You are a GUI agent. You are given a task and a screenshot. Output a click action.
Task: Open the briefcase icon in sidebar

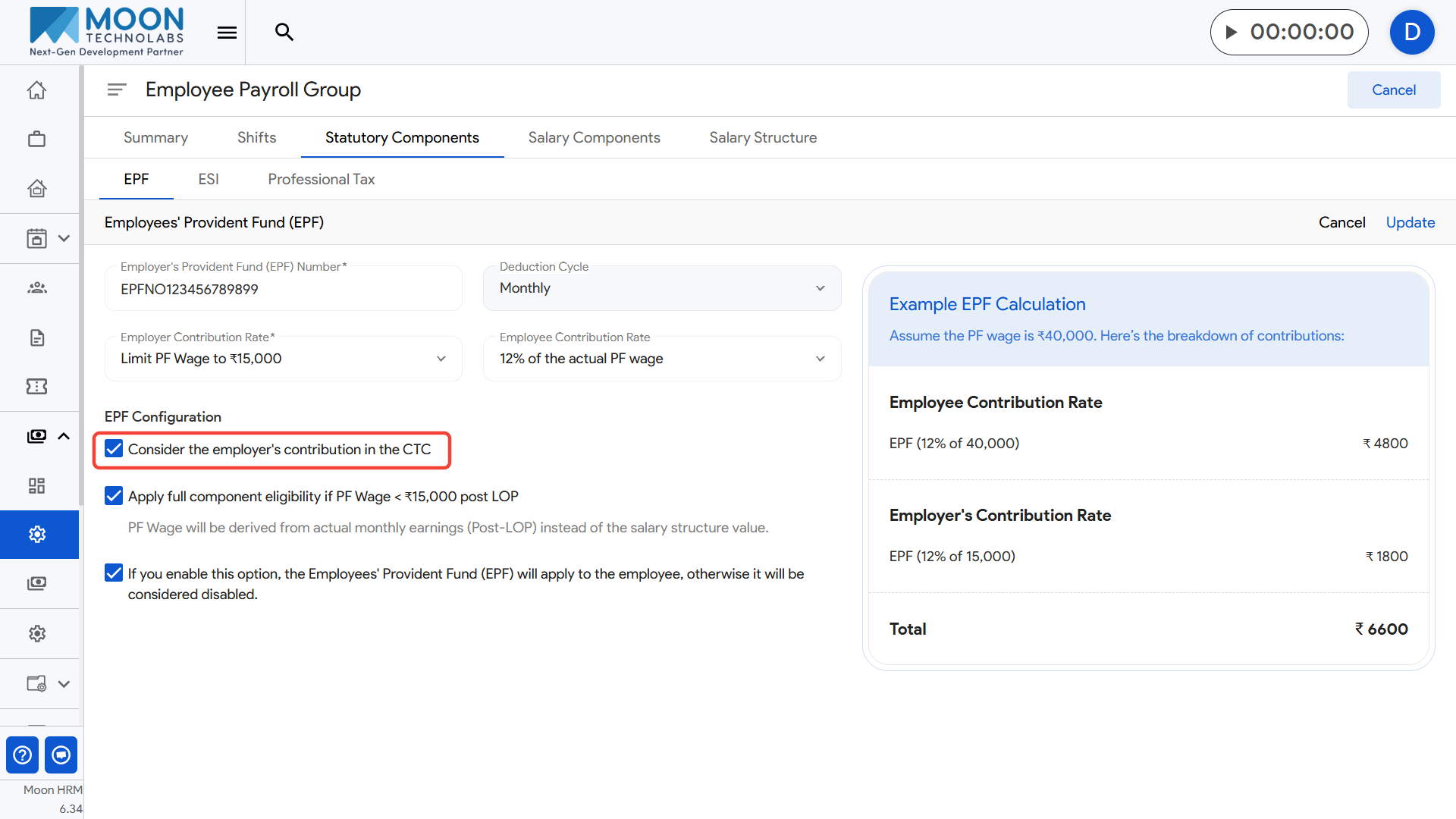[36, 139]
